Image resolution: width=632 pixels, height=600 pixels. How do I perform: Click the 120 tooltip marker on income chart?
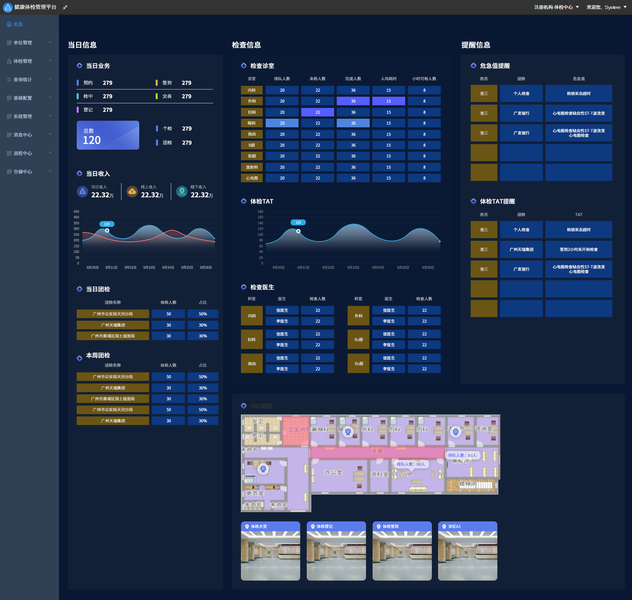[x=107, y=224]
